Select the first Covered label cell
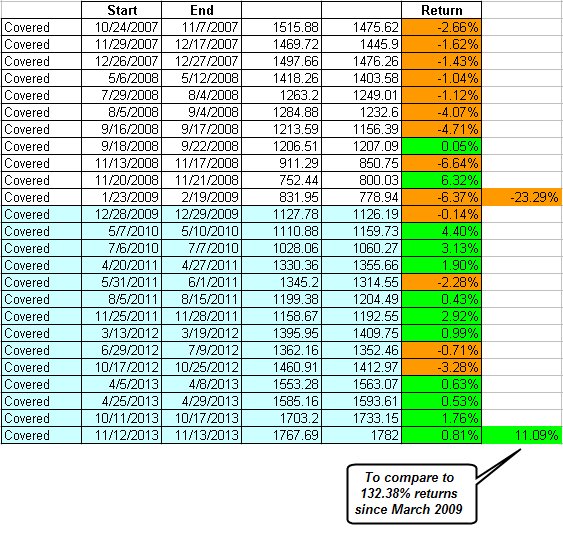Viewport: 563px width, 543px height. pyautogui.click(x=41, y=27)
